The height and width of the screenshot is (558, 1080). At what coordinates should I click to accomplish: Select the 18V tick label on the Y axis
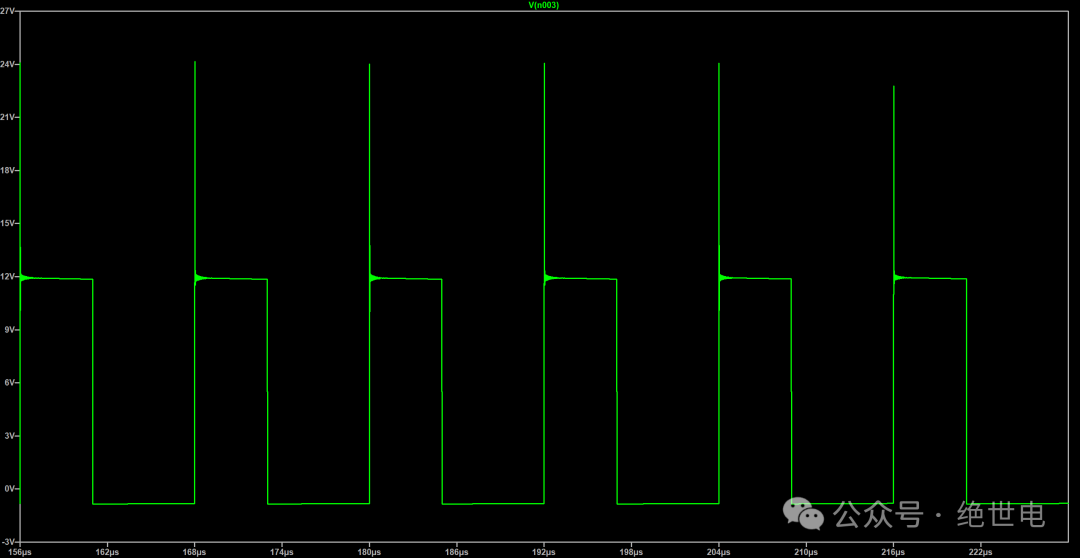pos(9,171)
